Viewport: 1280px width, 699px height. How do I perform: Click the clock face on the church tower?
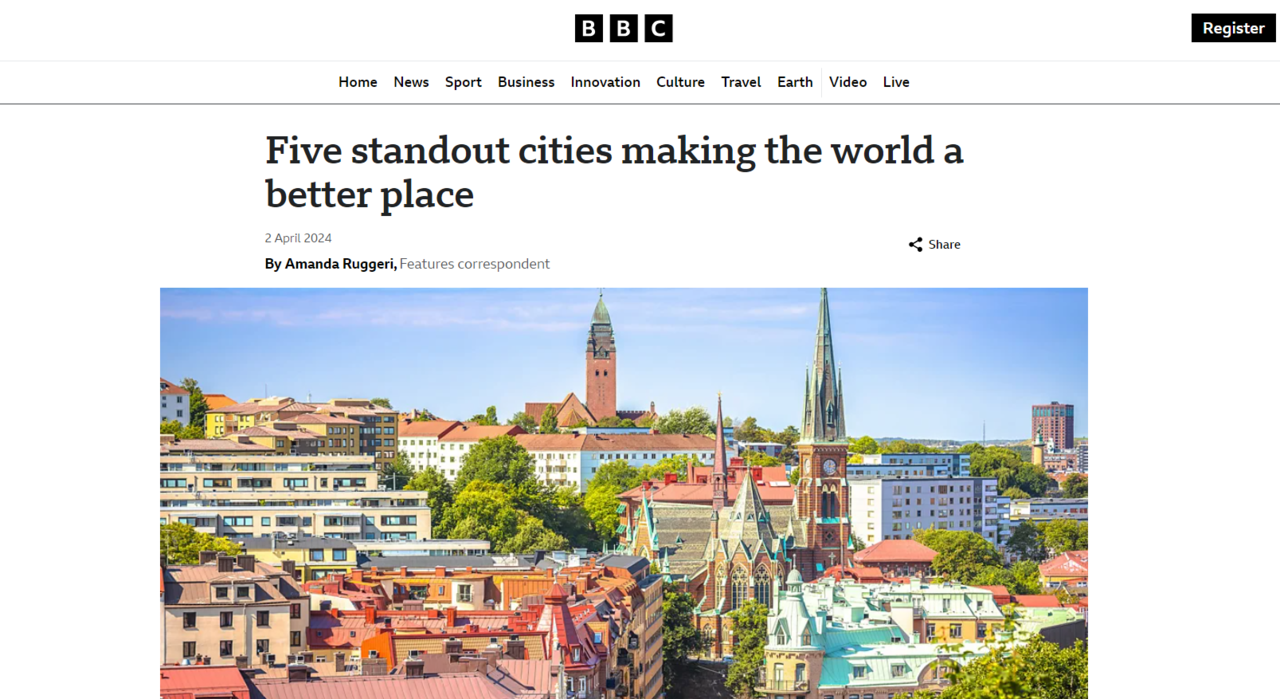pyautogui.click(x=829, y=467)
